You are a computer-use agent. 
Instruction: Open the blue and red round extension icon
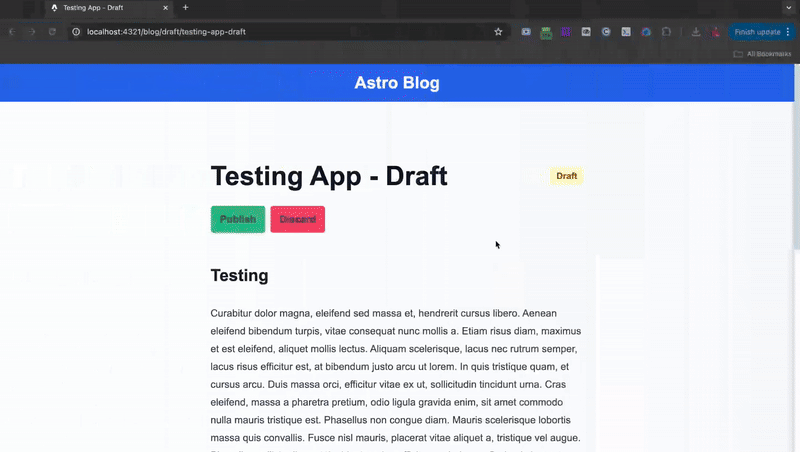646,32
